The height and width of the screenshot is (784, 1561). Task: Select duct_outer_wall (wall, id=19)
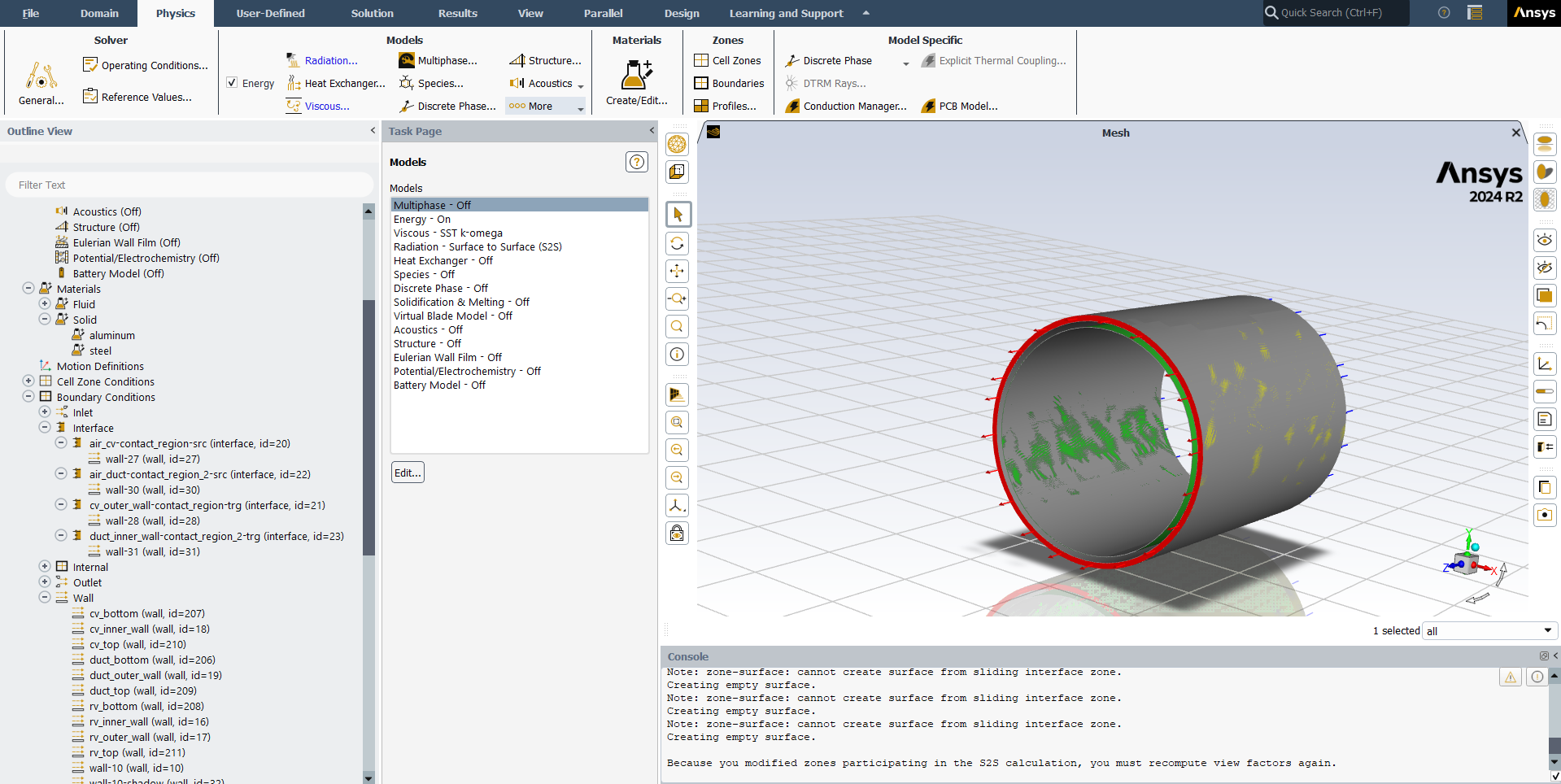155,675
